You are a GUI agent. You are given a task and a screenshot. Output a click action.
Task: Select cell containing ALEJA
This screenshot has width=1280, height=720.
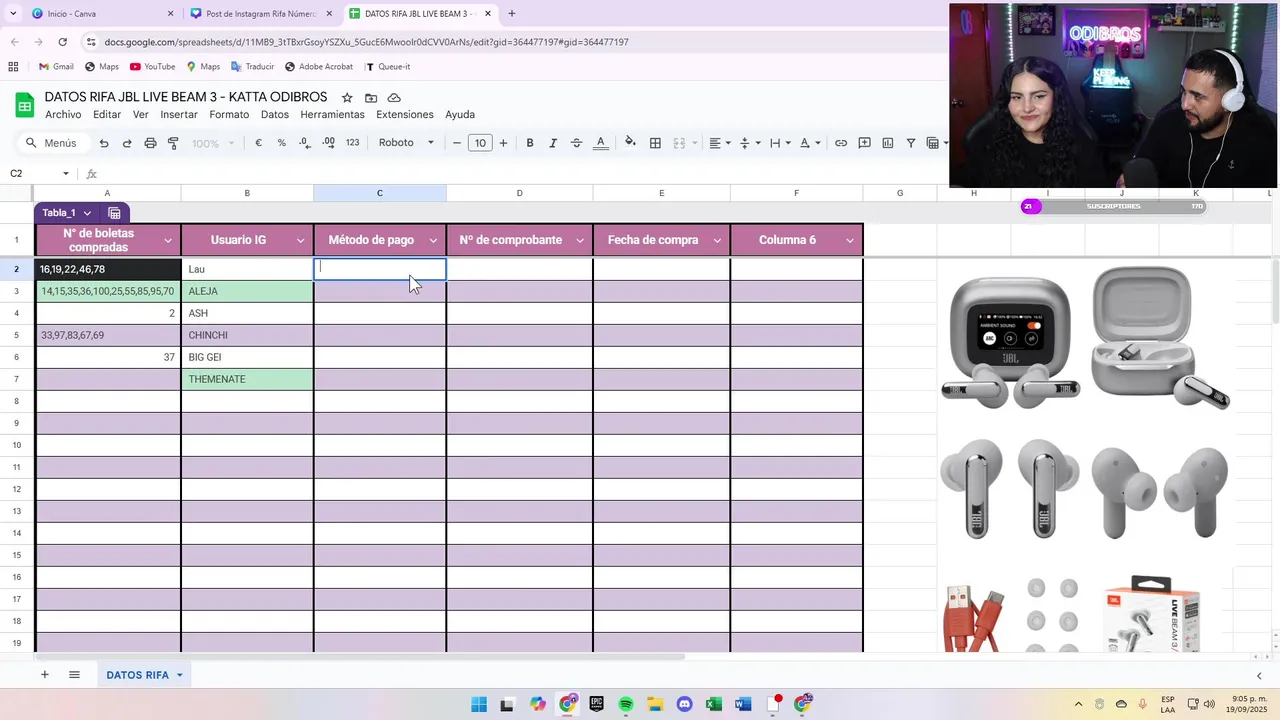coord(247,291)
